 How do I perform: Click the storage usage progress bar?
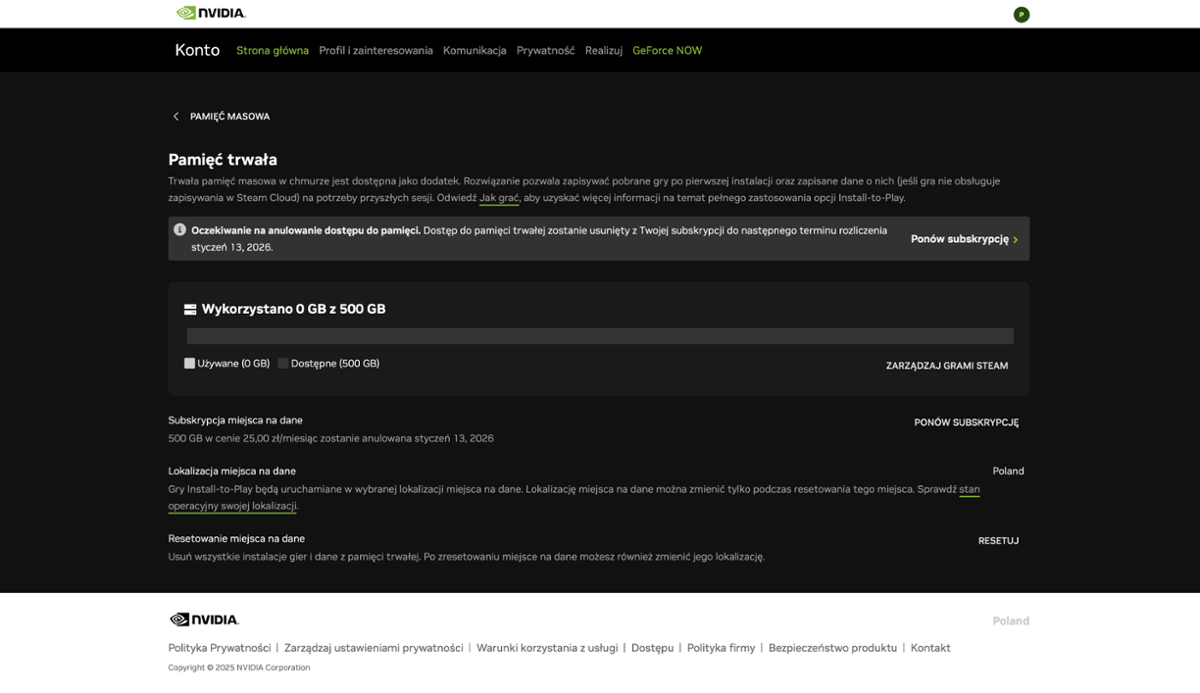(x=600, y=336)
